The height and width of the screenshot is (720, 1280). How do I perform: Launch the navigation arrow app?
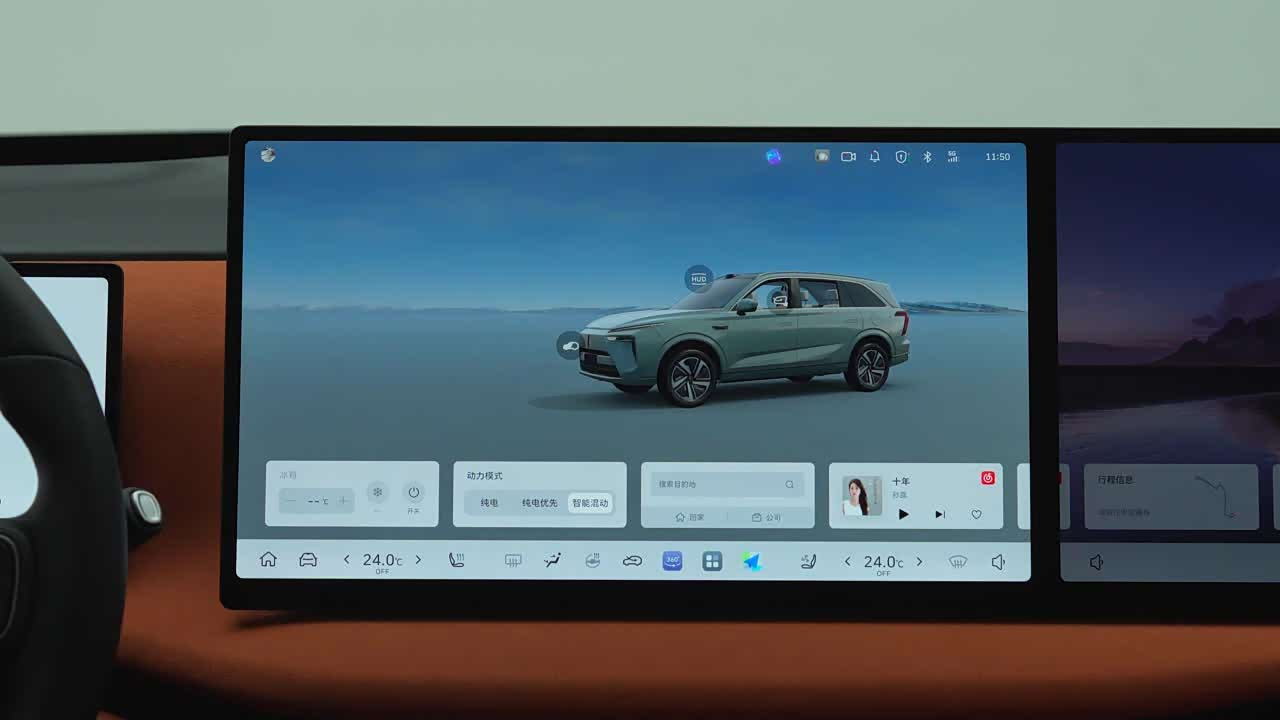coord(752,561)
